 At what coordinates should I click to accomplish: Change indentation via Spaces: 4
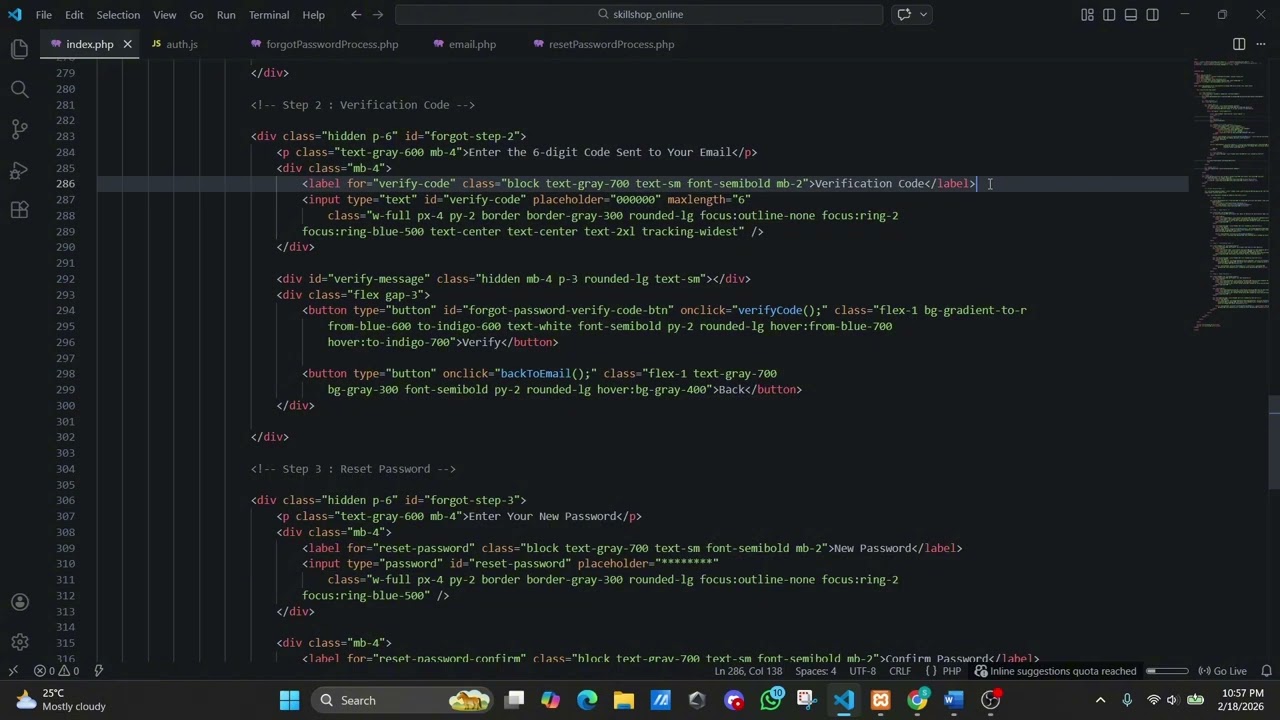pyautogui.click(x=816, y=671)
